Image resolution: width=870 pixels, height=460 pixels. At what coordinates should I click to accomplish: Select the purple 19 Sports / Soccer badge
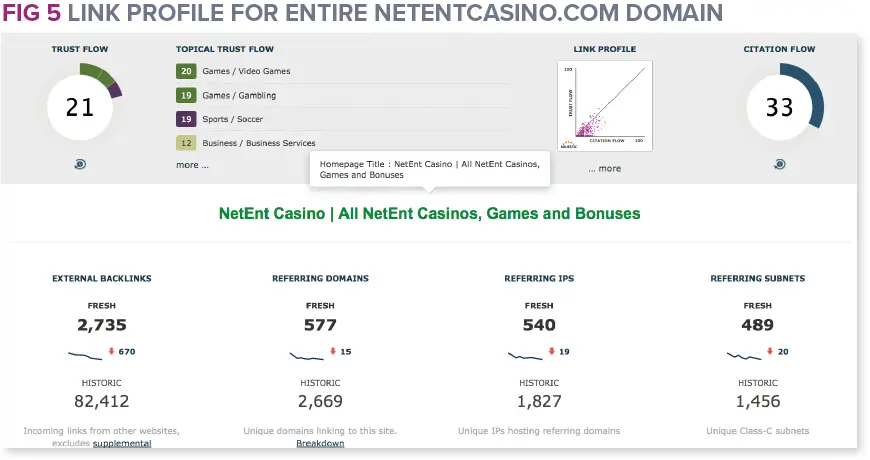(186, 119)
